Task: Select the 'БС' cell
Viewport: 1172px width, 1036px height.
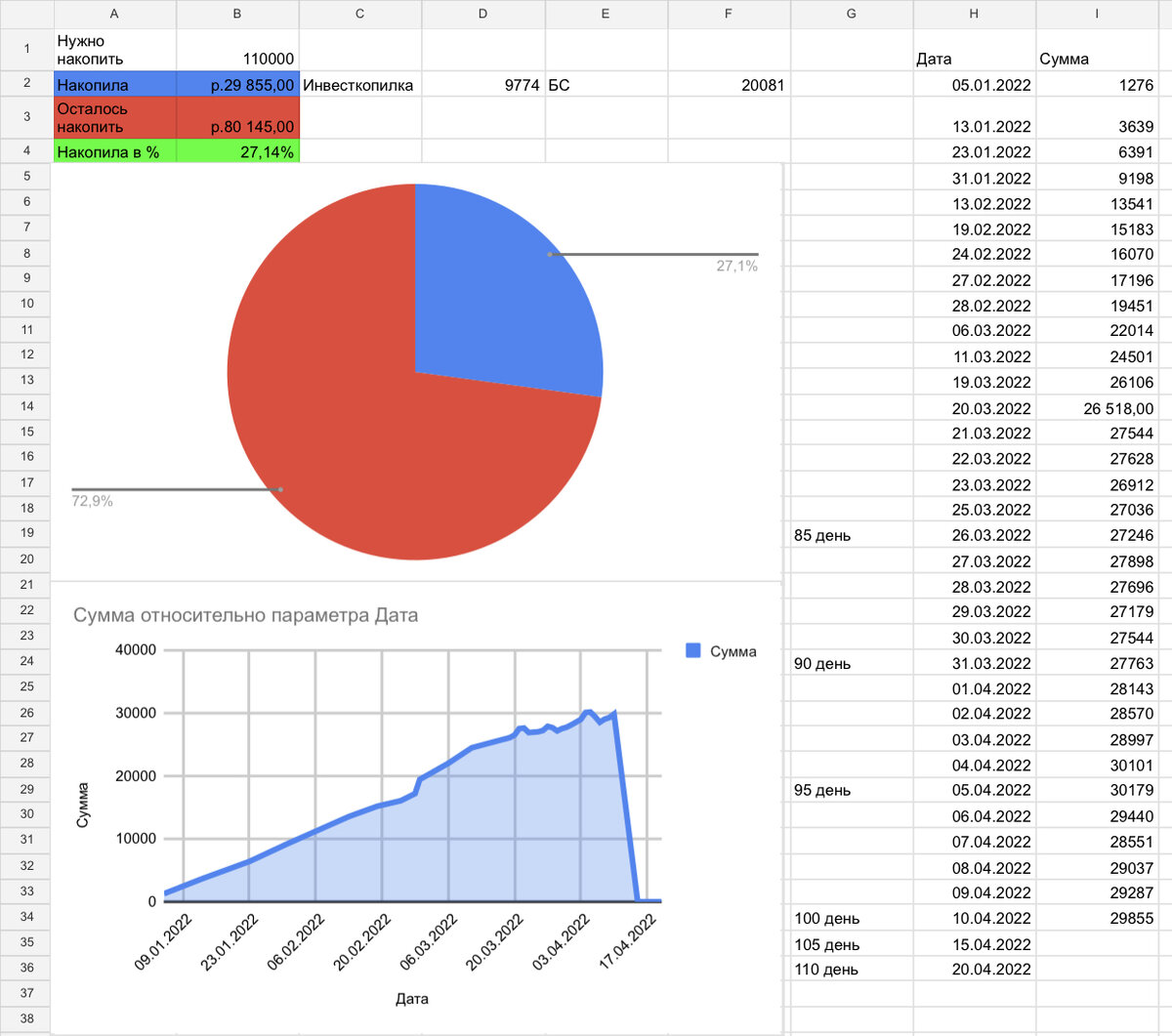Action: (x=607, y=85)
